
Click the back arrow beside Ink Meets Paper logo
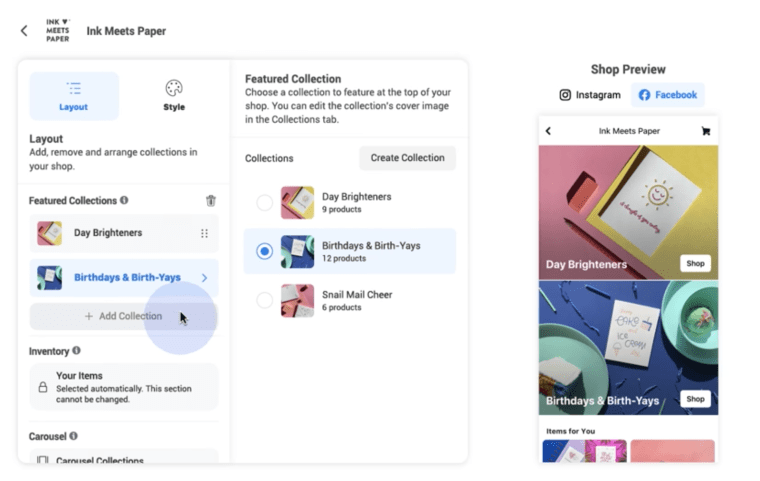(24, 31)
